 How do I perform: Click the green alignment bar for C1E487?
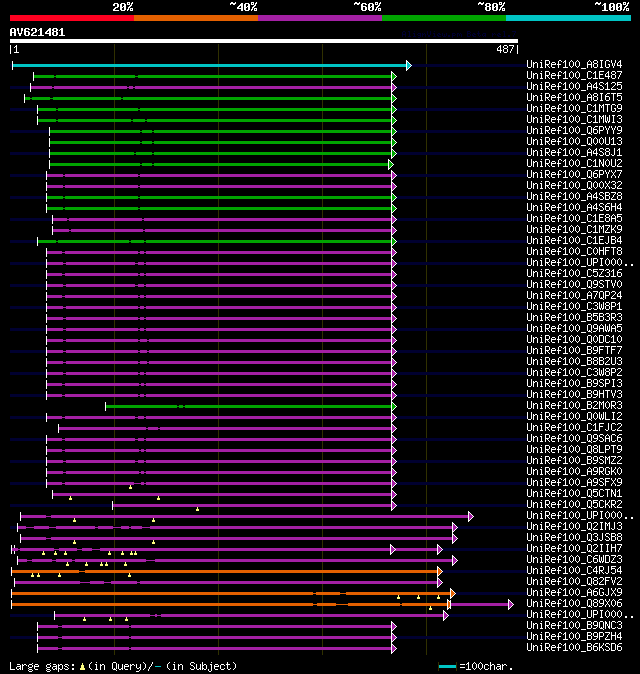(212, 77)
